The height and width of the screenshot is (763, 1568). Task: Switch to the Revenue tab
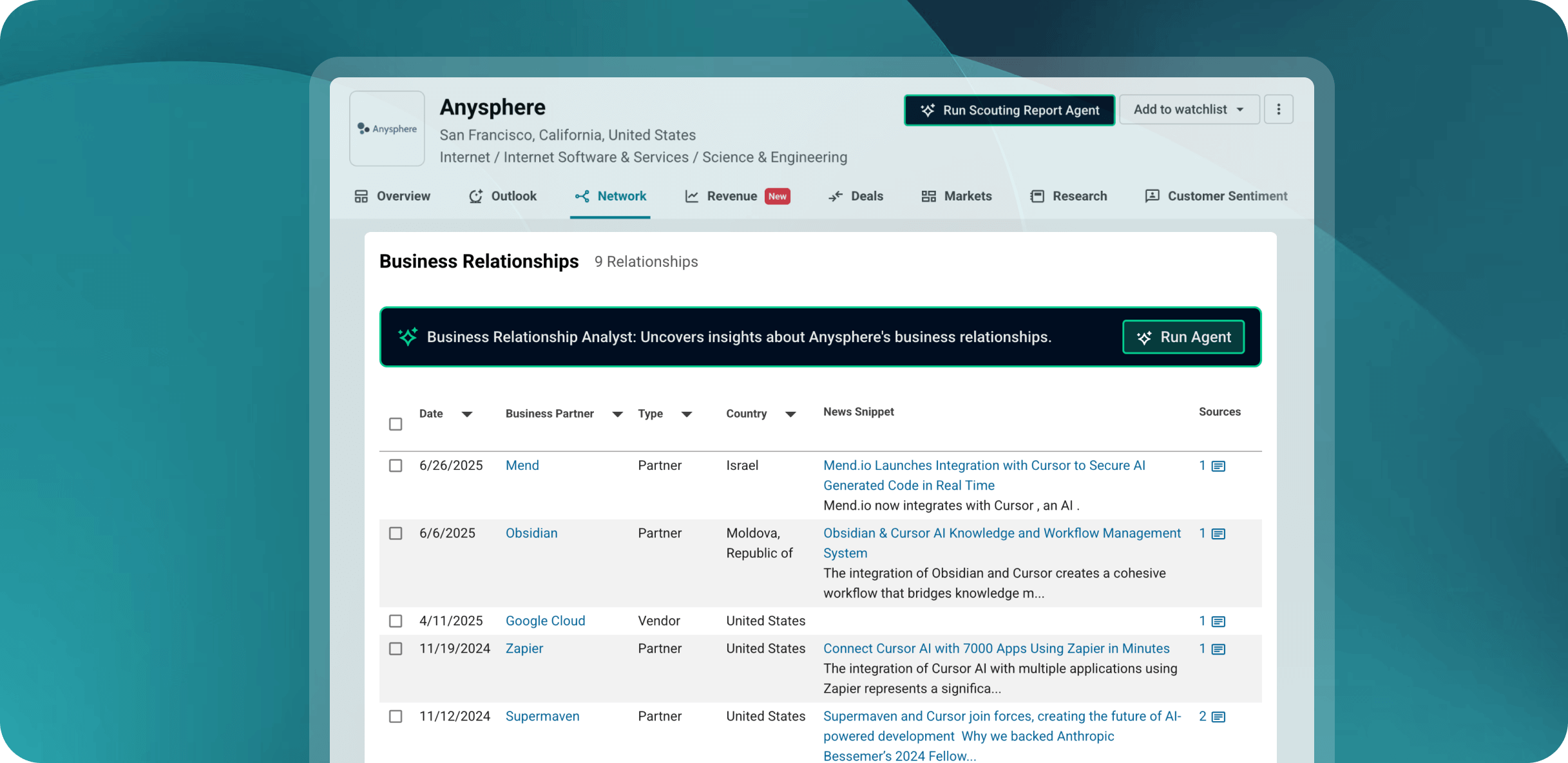tap(731, 196)
